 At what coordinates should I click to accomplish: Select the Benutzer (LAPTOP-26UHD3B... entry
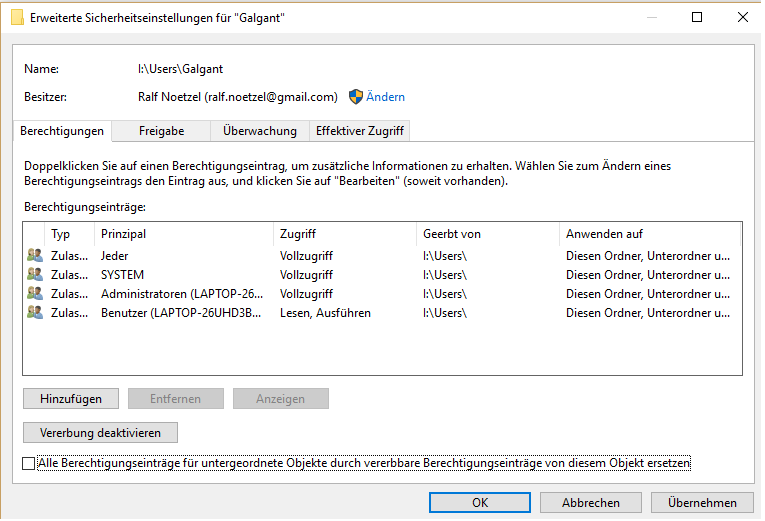click(181, 313)
